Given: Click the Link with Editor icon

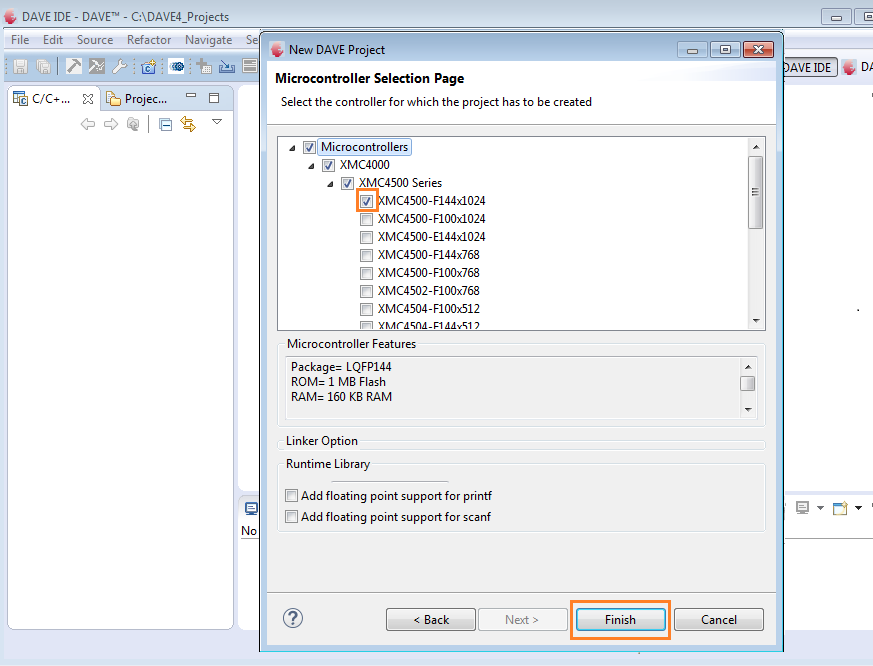Looking at the screenshot, I should click(x=188, y=124).
